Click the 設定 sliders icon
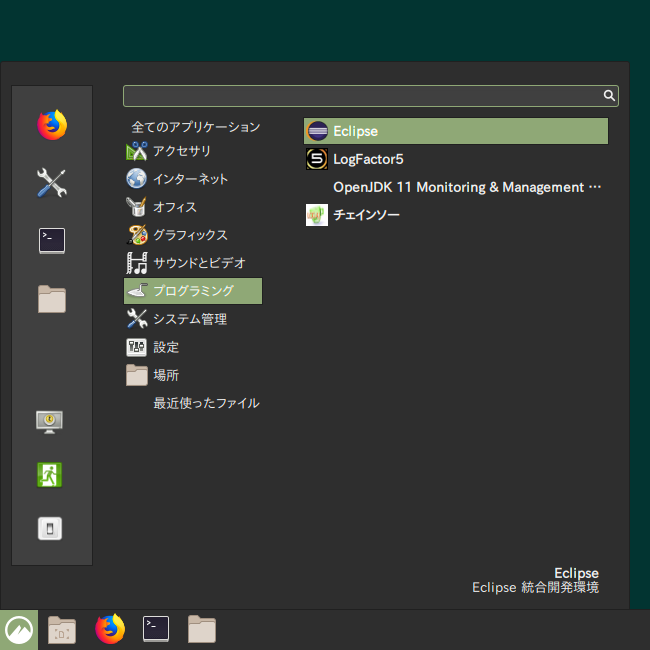650x650 pixels. click(137, 347)
